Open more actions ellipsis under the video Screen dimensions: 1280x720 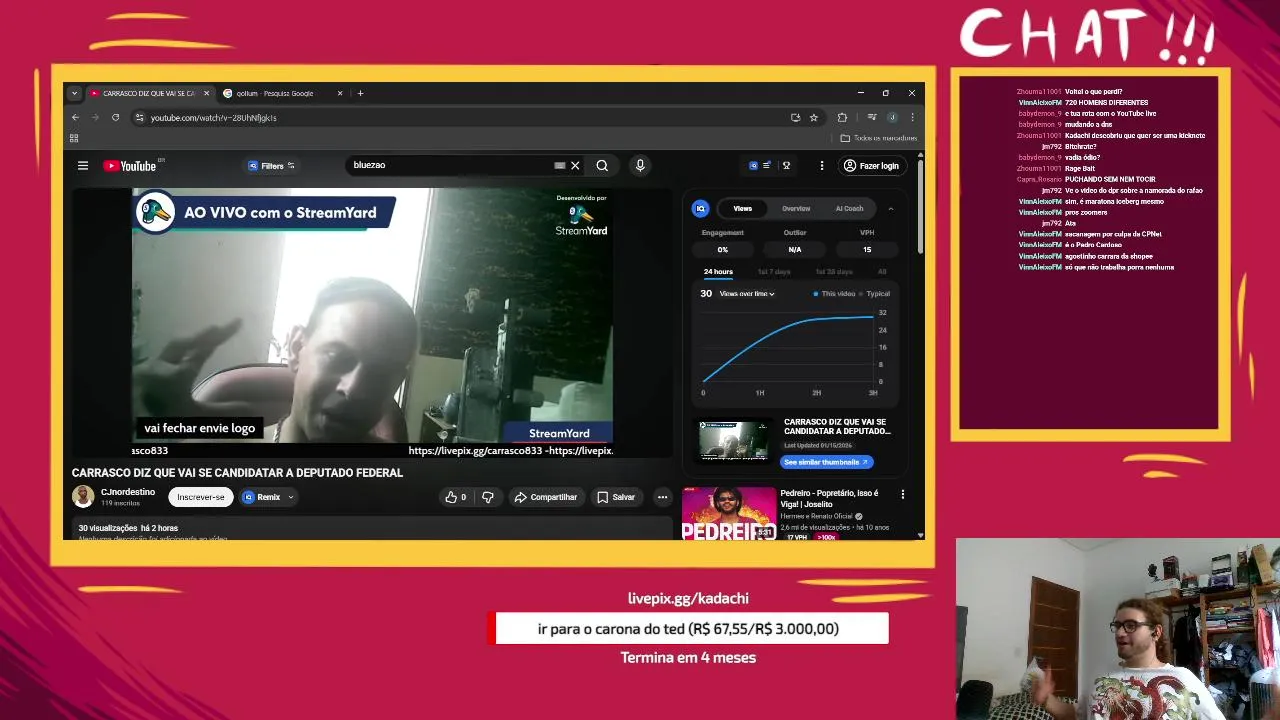click(662, 497)
